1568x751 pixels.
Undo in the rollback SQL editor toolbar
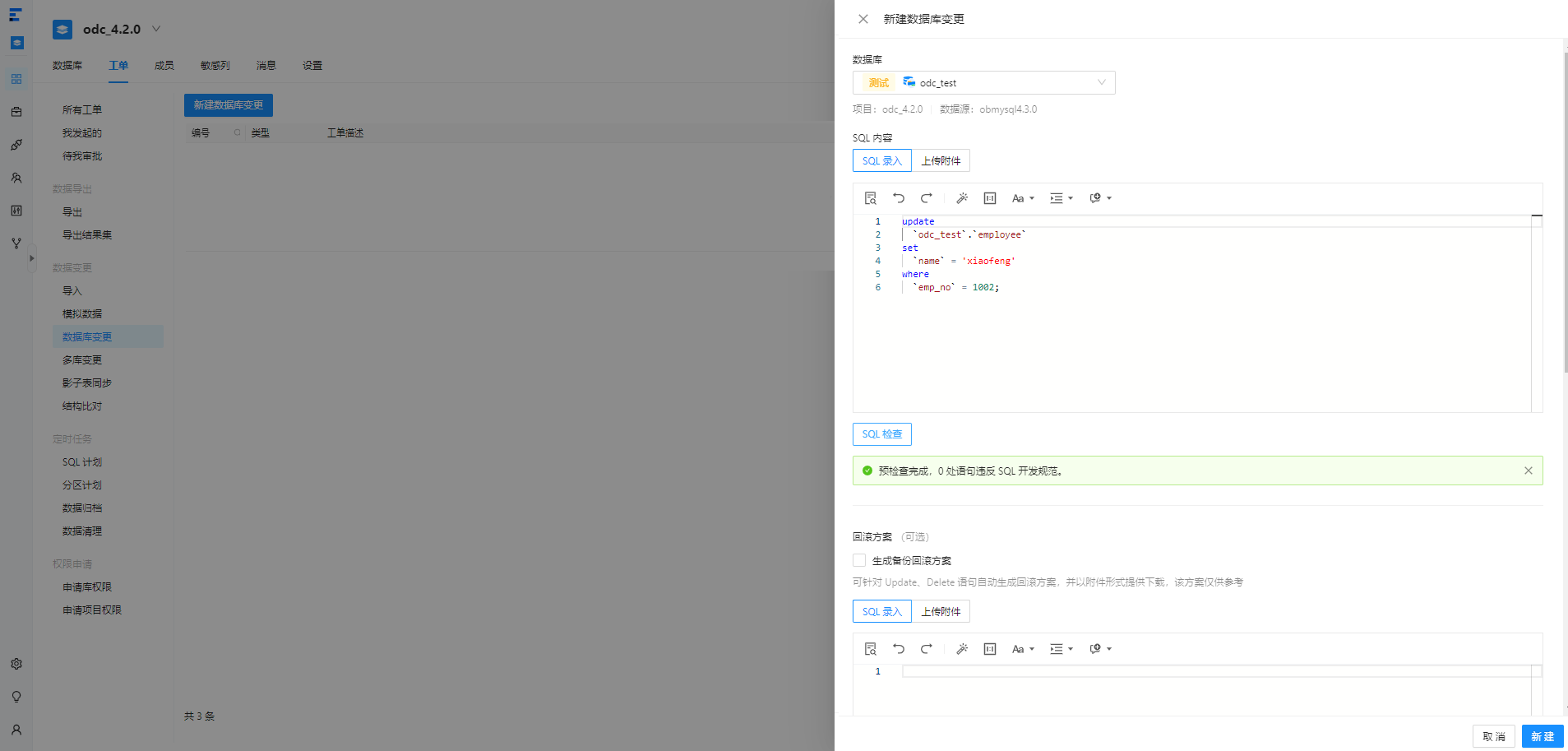[899, 649]
